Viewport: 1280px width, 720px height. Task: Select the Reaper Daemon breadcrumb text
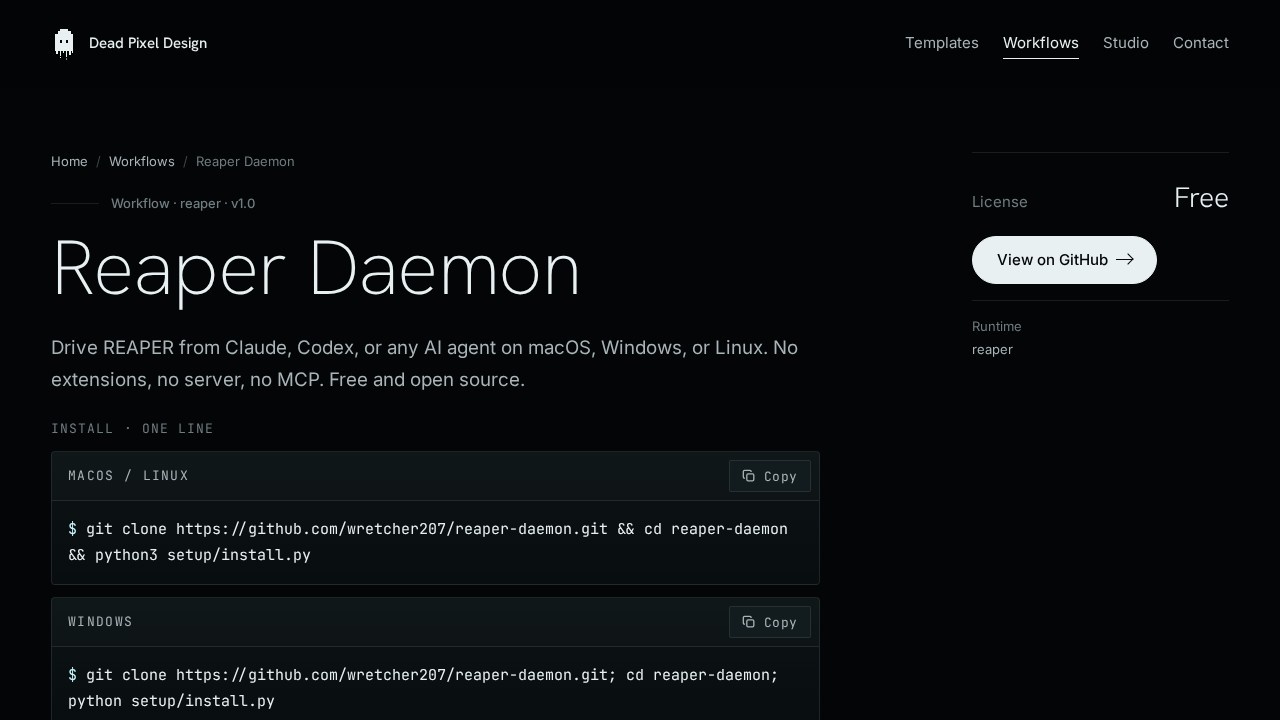click(245, 161)
